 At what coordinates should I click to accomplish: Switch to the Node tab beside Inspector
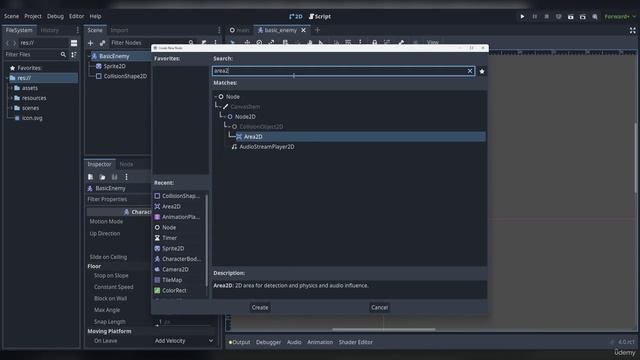(x=126, y=164)
